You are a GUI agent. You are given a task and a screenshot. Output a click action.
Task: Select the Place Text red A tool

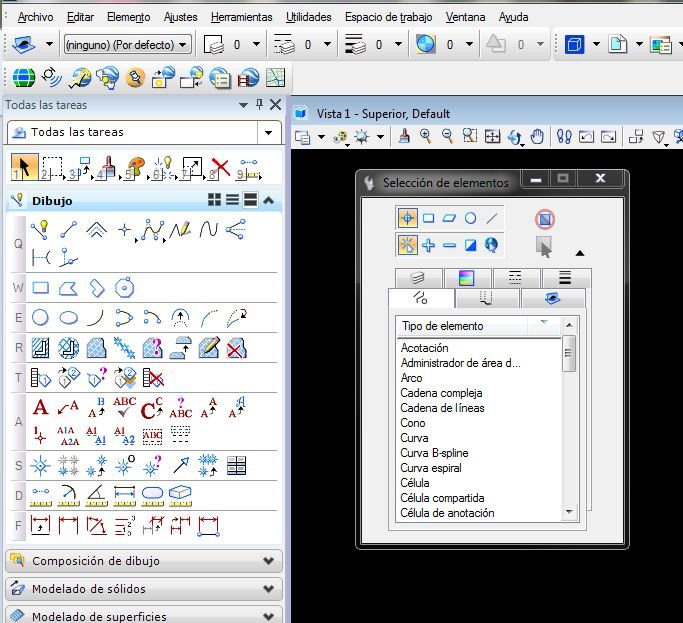(41, 408)
